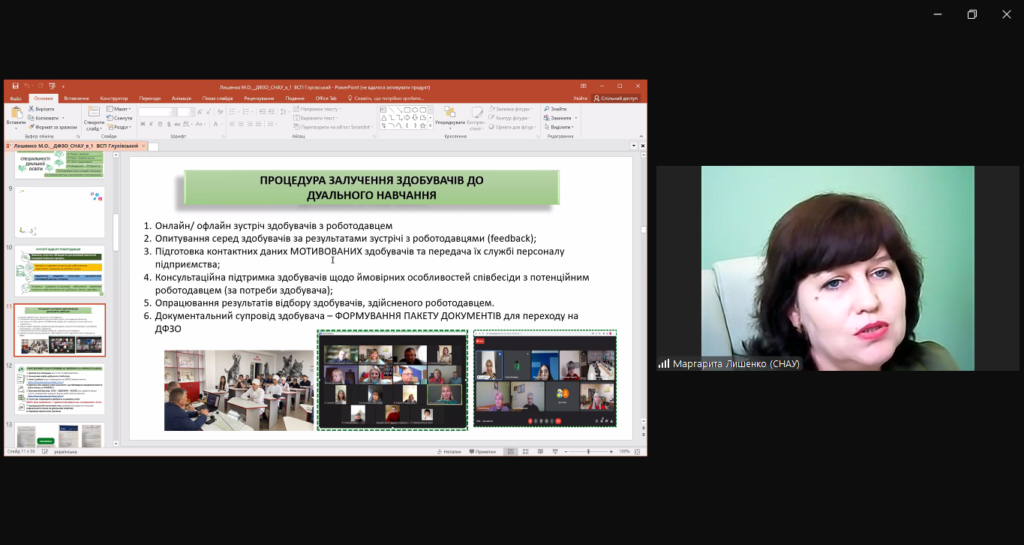
Task: Switch to slide sorter view in status bar
Action: tap(525, 451)
